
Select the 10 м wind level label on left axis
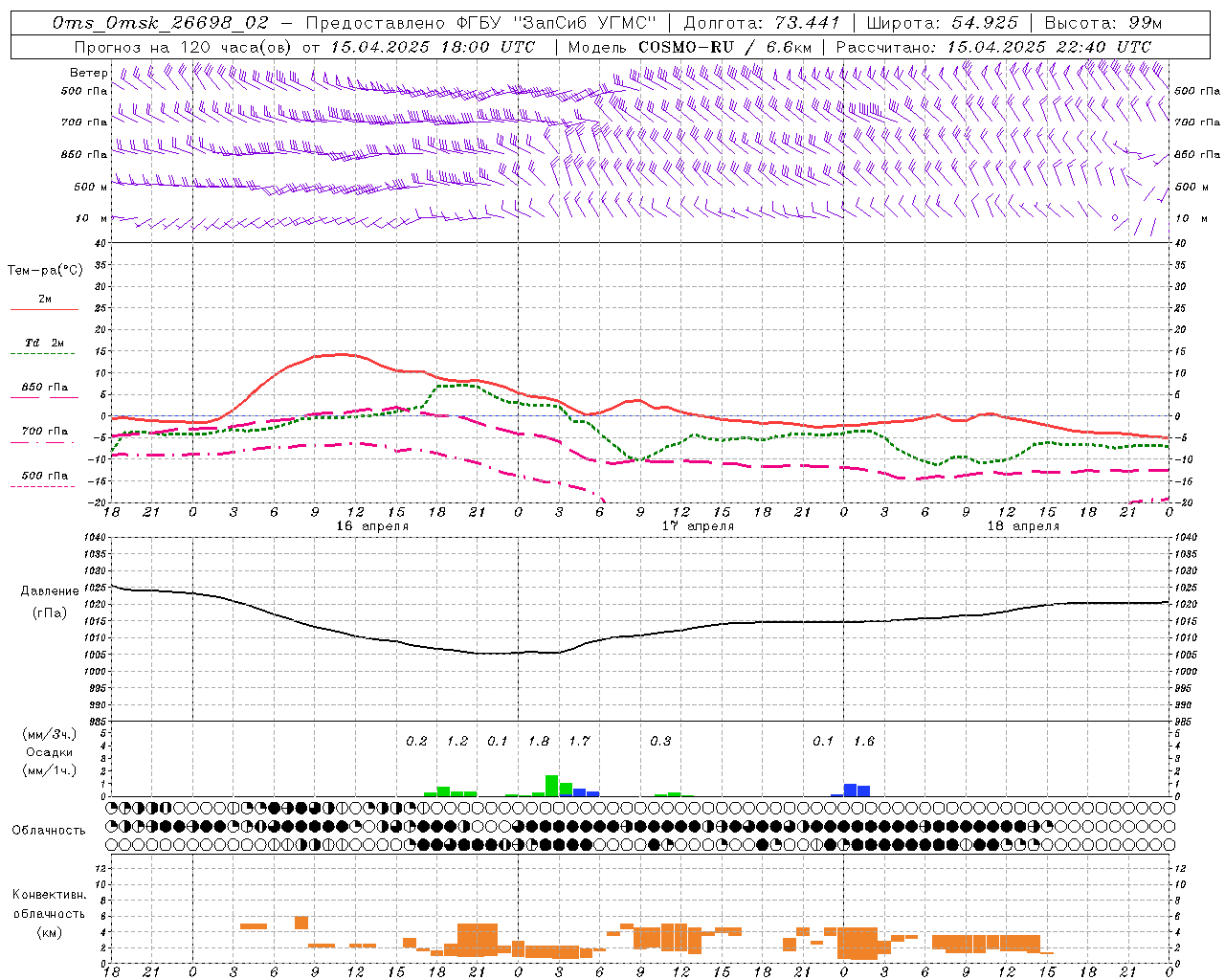pyautogui.click(x=91, y=218)
